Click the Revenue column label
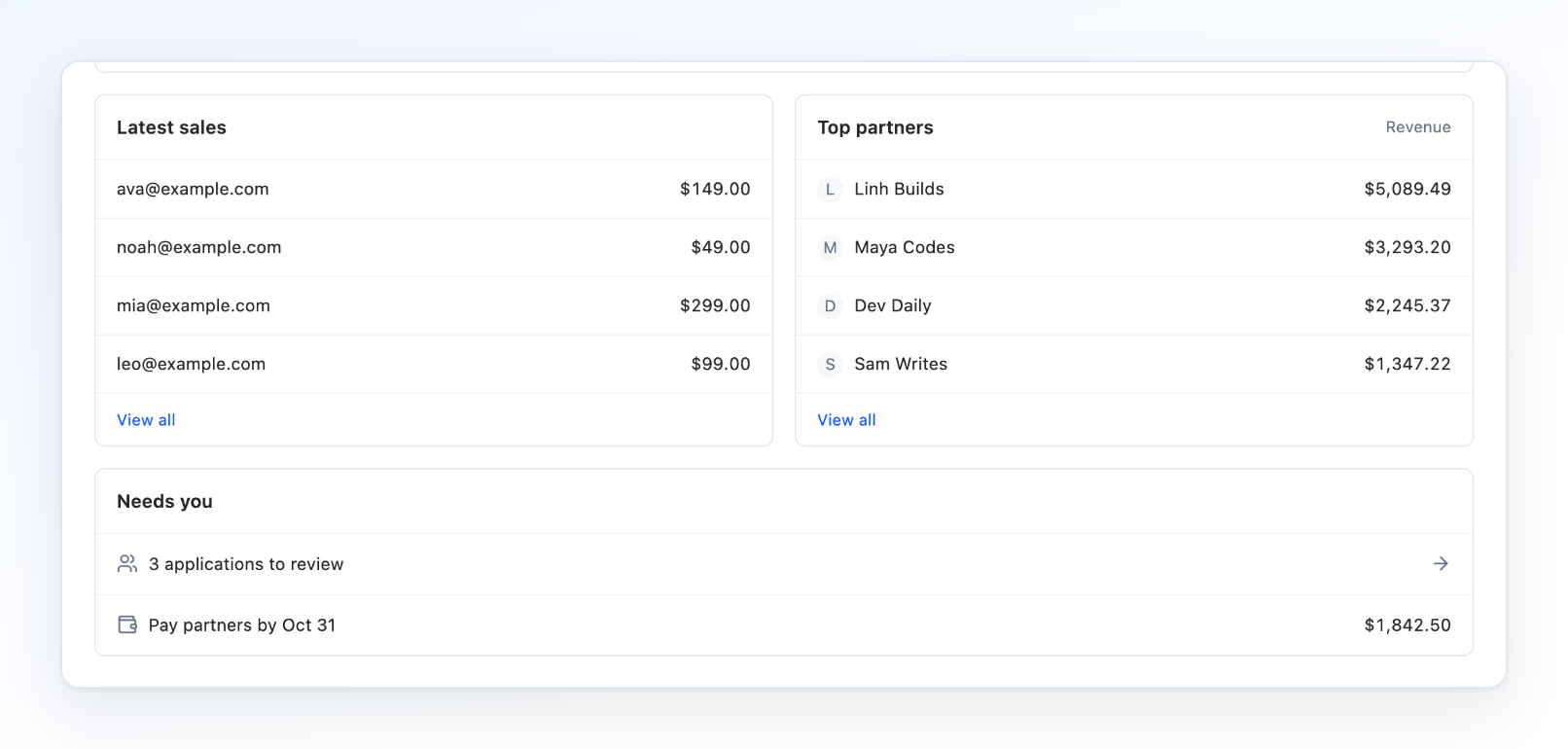The height and width of the screenshot is (749, 1568). (x=1418, y=127)
